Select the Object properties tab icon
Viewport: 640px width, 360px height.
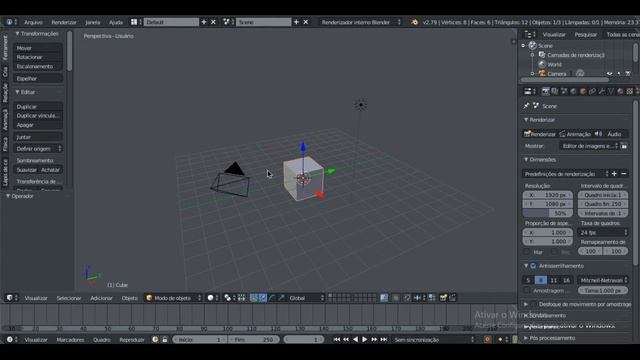click(583, 91)
